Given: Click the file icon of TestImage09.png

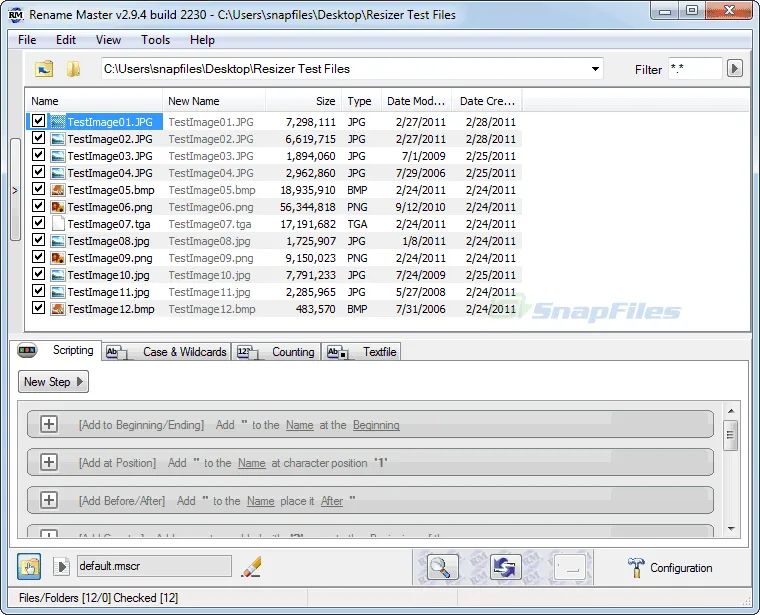Looking at the screenshot, I should pyautogui.click(x=58, y=258).
